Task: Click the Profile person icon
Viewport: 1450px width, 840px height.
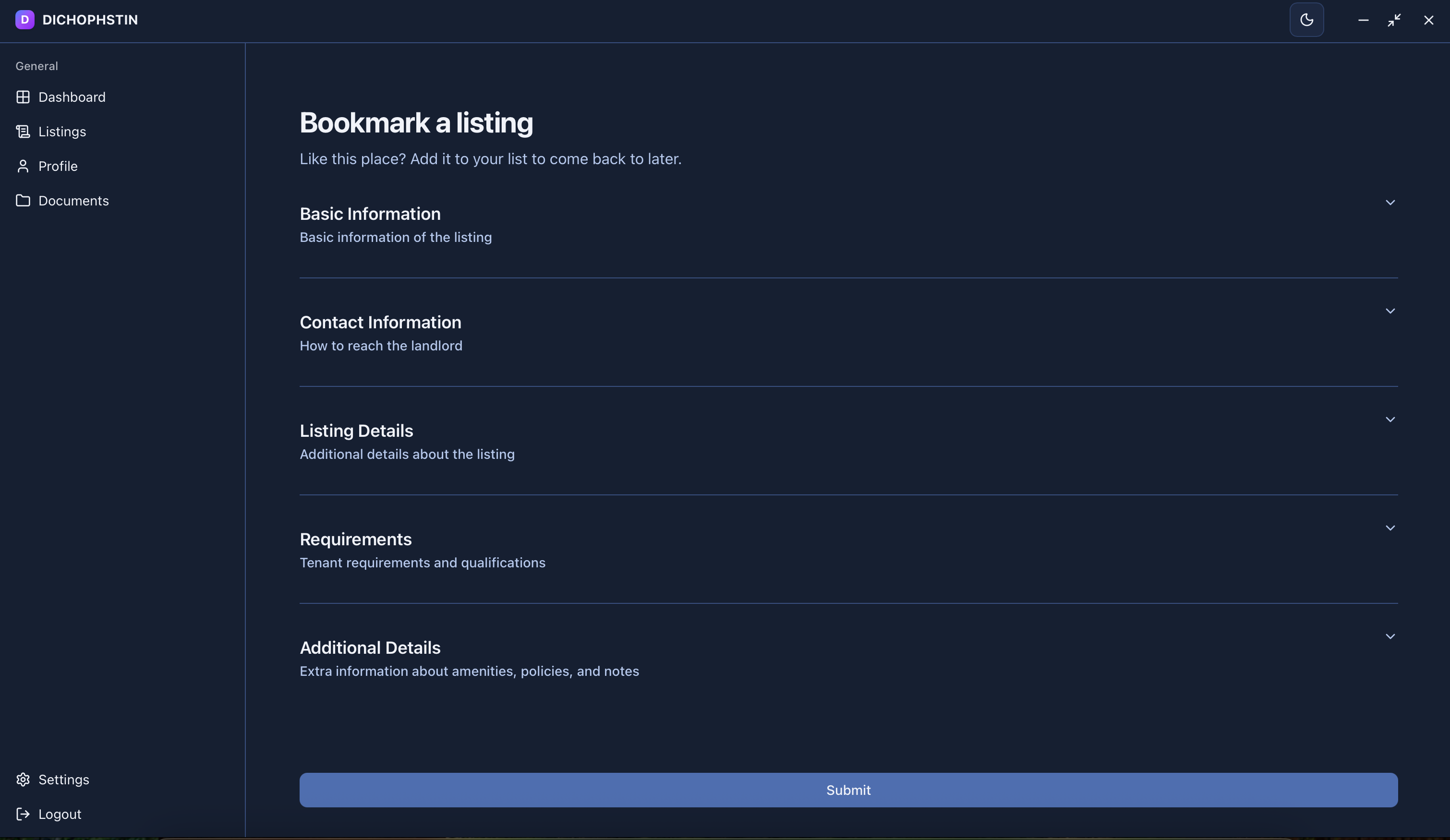Action: click(x=23, y=166)
